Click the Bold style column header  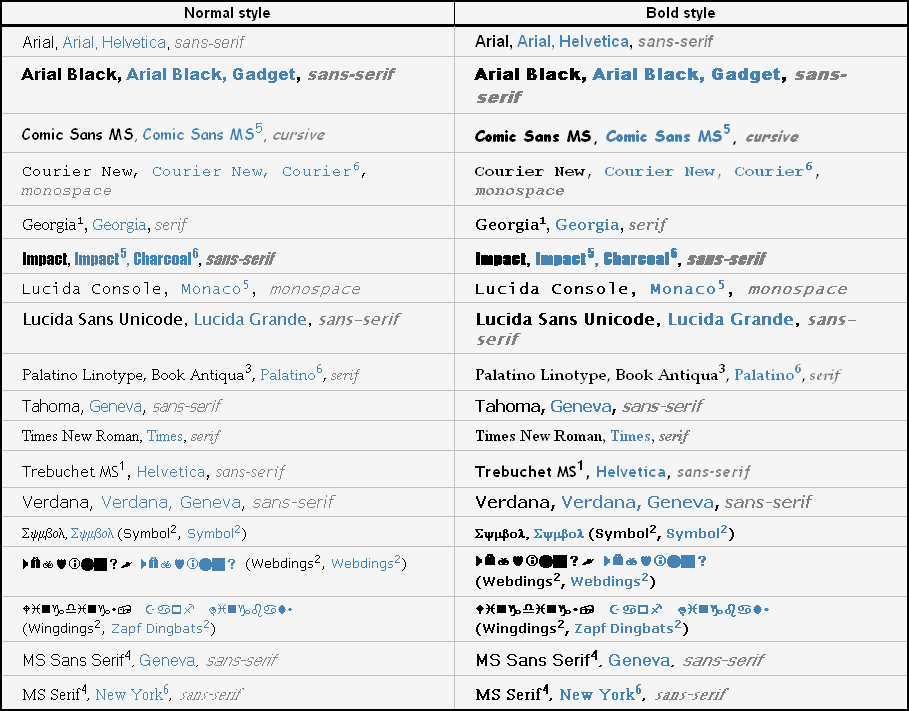679,13
